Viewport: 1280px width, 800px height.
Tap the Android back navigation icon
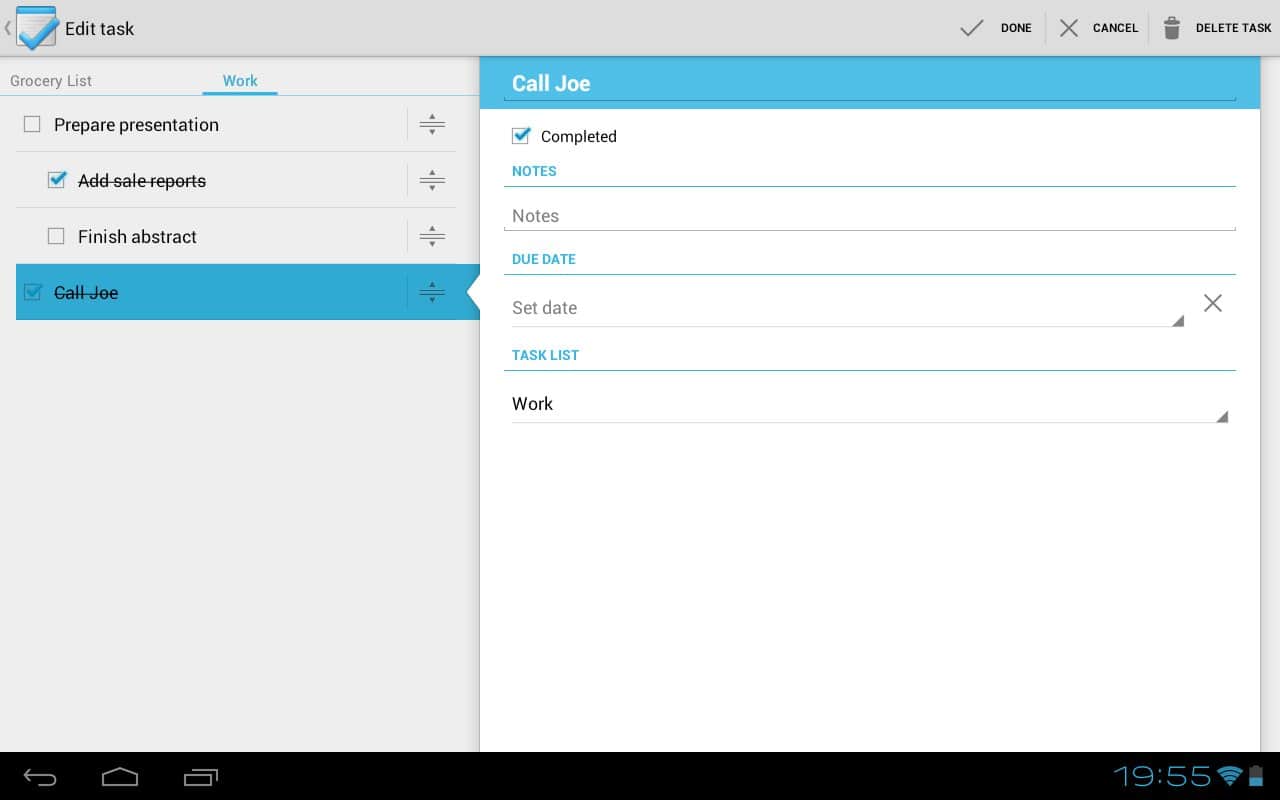click(x=40, y=777)
